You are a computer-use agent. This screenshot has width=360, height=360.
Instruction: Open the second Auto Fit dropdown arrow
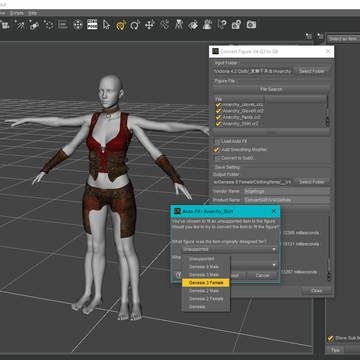point(274,265)
